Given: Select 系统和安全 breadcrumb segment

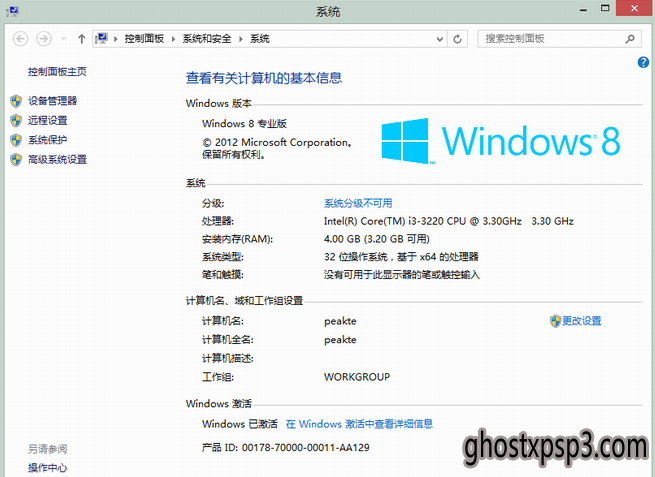Looking at the screenshot, I should coord(207,39).
